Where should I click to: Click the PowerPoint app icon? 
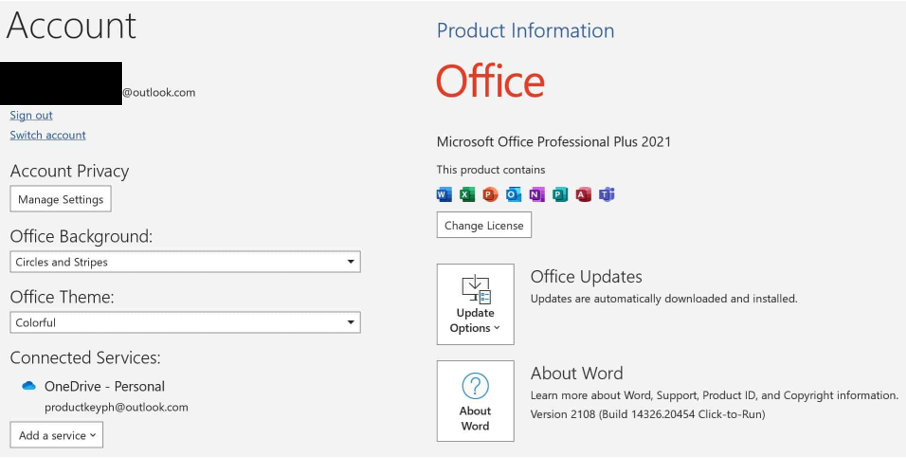[x=490, y=195]
